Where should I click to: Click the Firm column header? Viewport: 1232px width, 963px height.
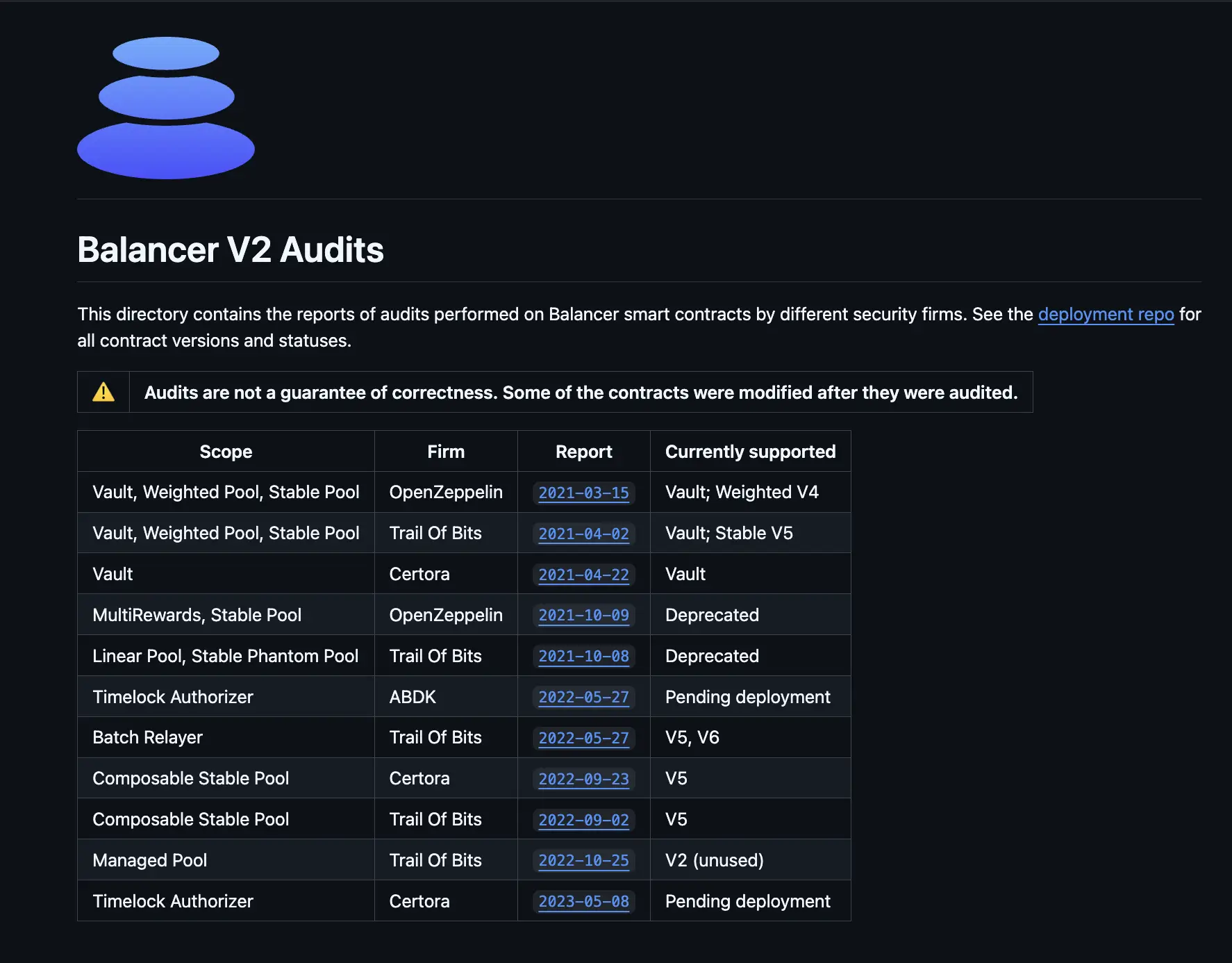click(x=445, y=451)
